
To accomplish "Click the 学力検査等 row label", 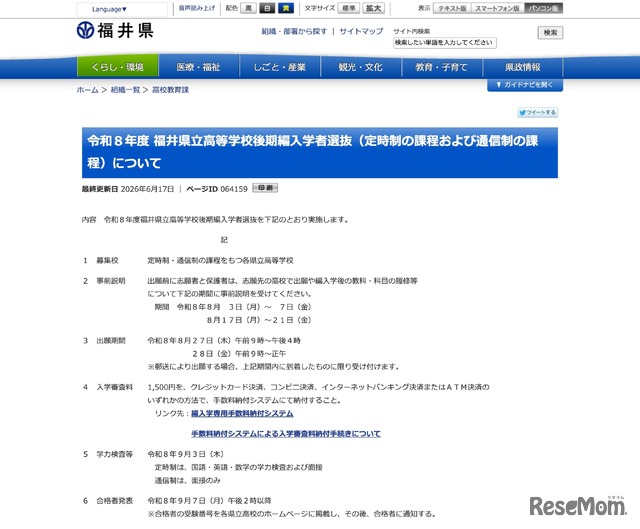I will pyautogui.click(x=114, y=454).
